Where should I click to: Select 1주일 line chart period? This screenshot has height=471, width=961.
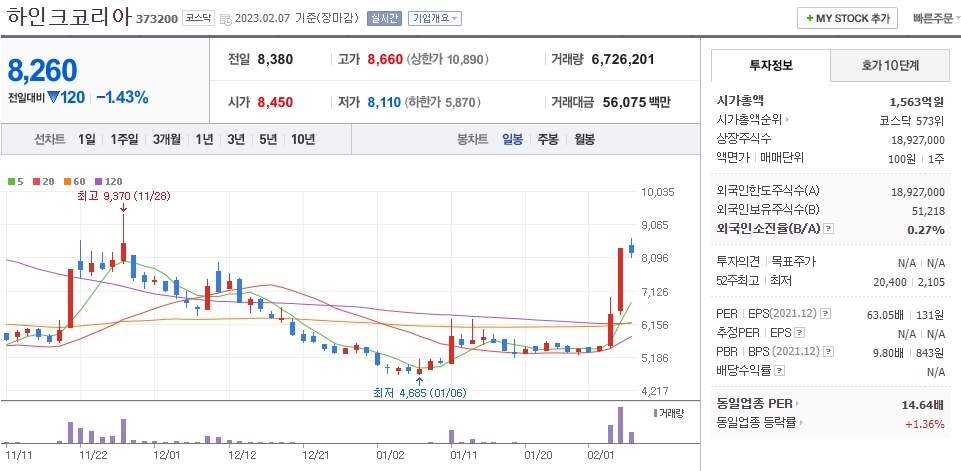(124, 139)
